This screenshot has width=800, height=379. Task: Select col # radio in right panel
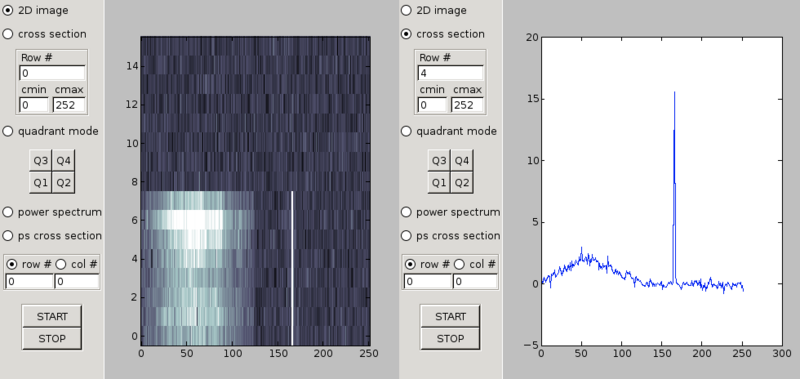[x=459, y=264]
